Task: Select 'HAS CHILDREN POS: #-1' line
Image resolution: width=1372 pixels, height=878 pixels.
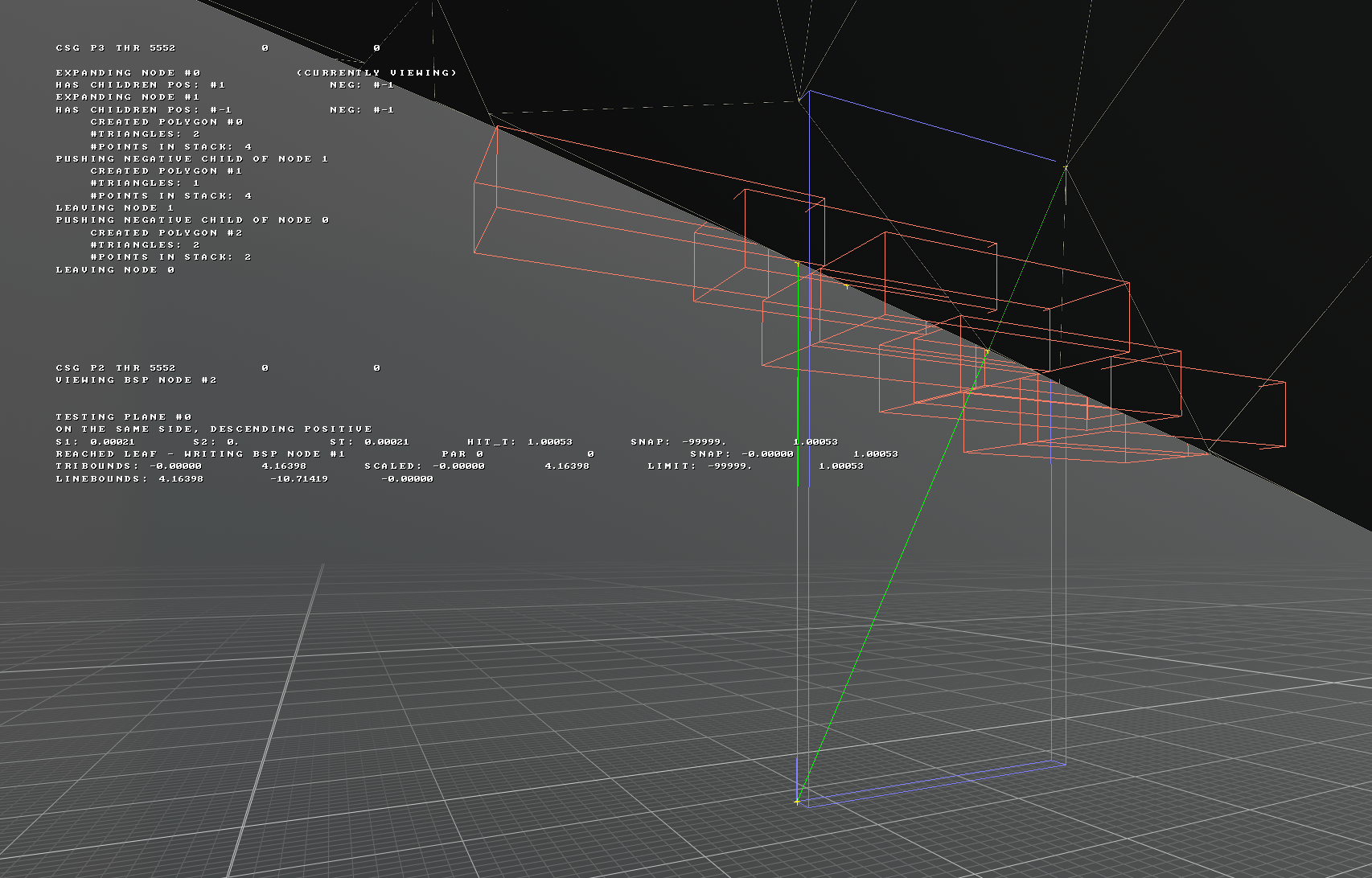Action: point(144,110)
